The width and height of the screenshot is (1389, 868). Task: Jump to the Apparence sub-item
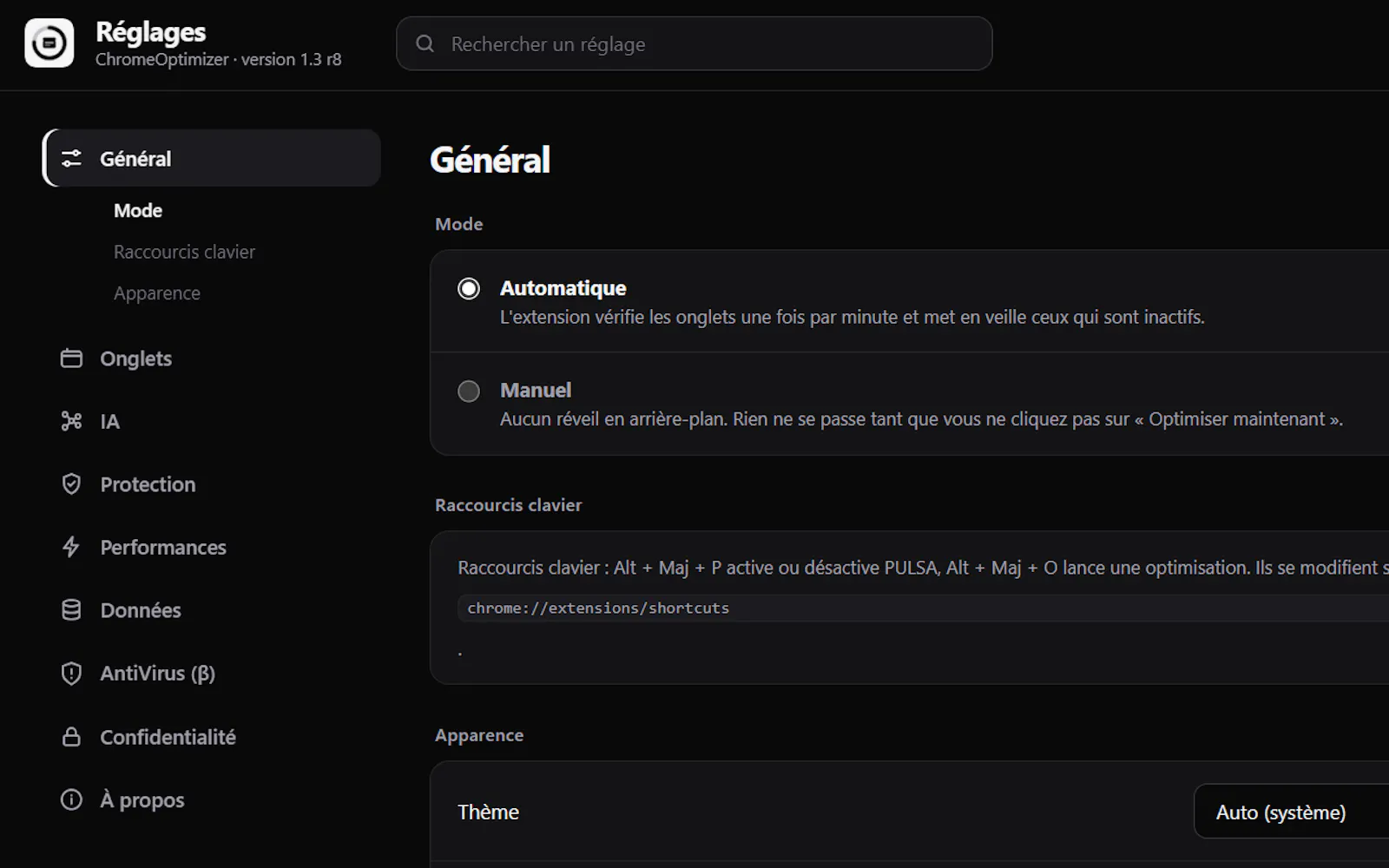click(x=157, y=293)
